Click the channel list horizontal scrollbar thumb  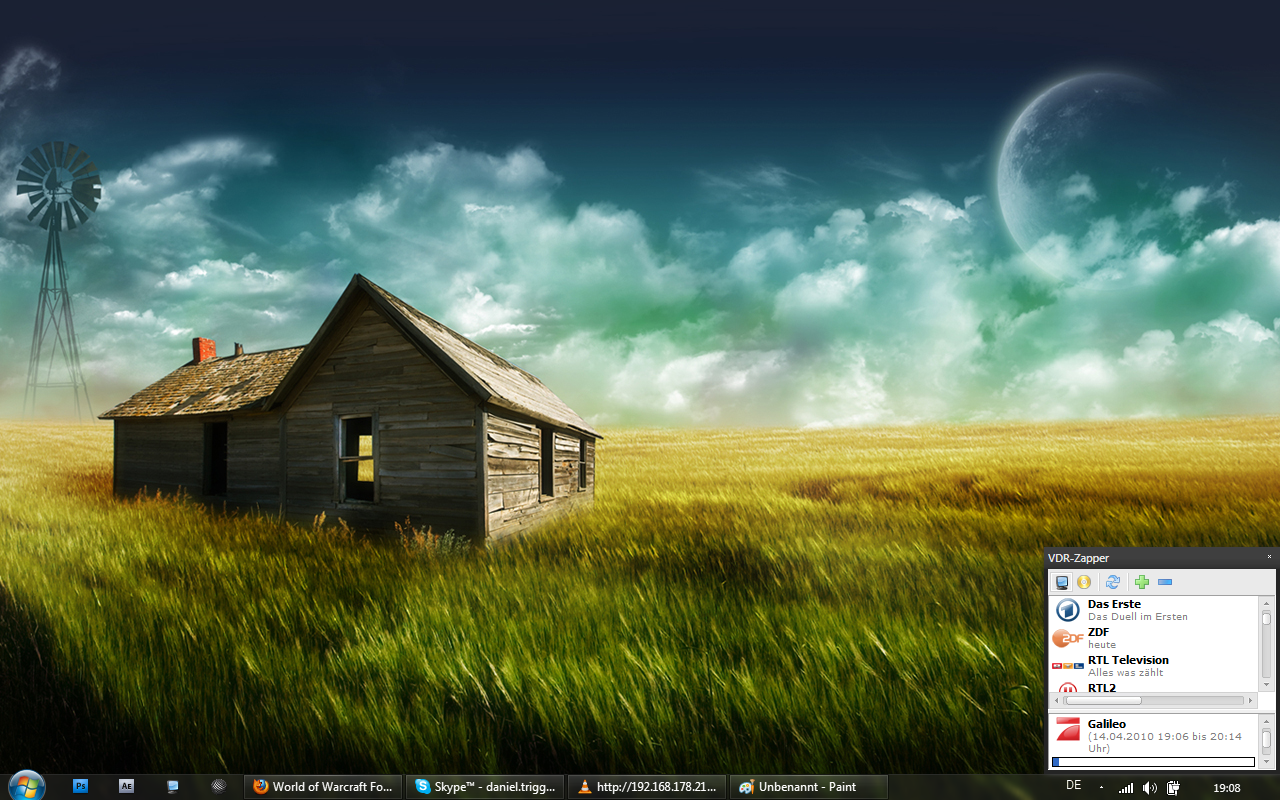point(1104,701)
